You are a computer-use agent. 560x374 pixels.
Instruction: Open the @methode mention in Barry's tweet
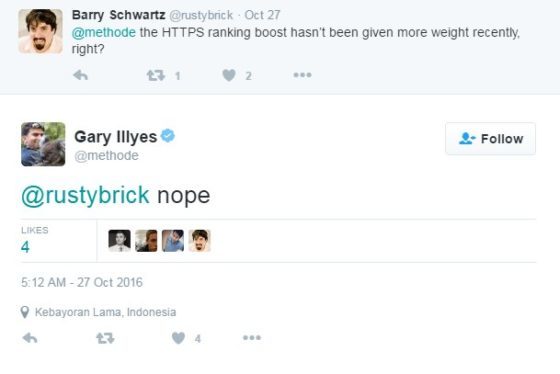point(104,33)
